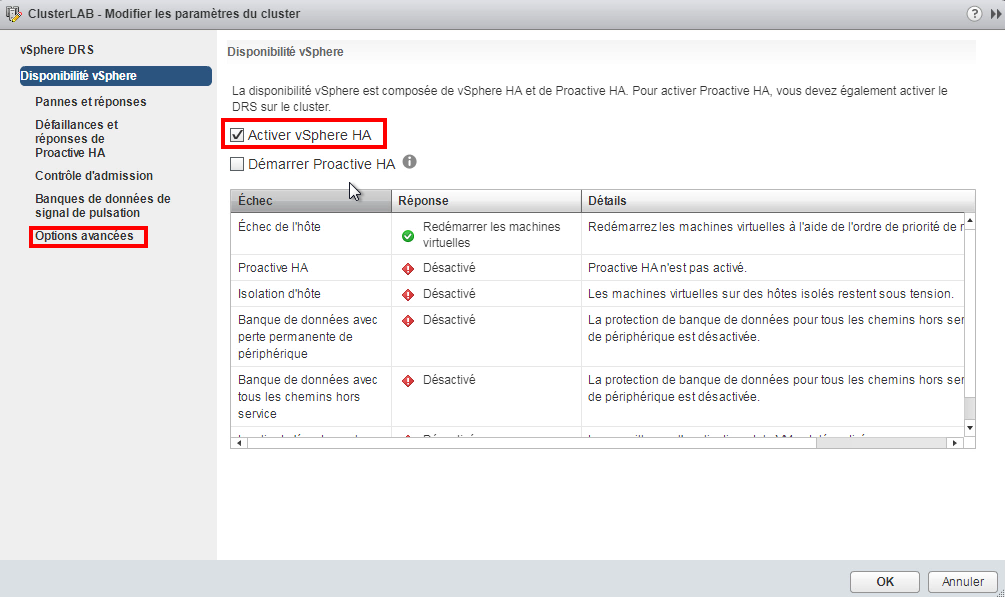Click the table's scroll left arrow
Image resolution: width=1005 pixels, height=597 pixels.
tap(239, 443)
